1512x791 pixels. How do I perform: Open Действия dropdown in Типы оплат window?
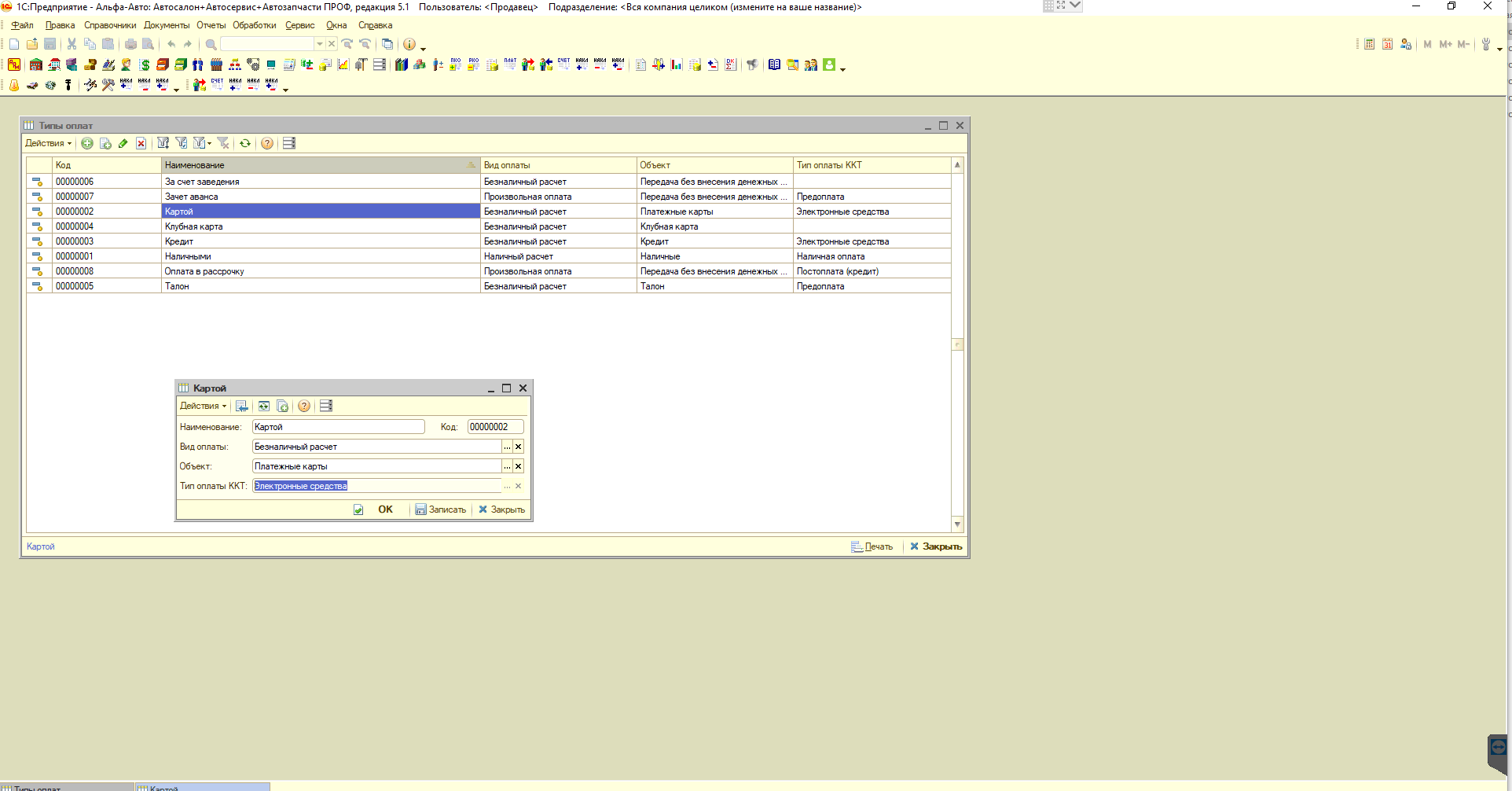pyautogui.click(x=48, y=143)
